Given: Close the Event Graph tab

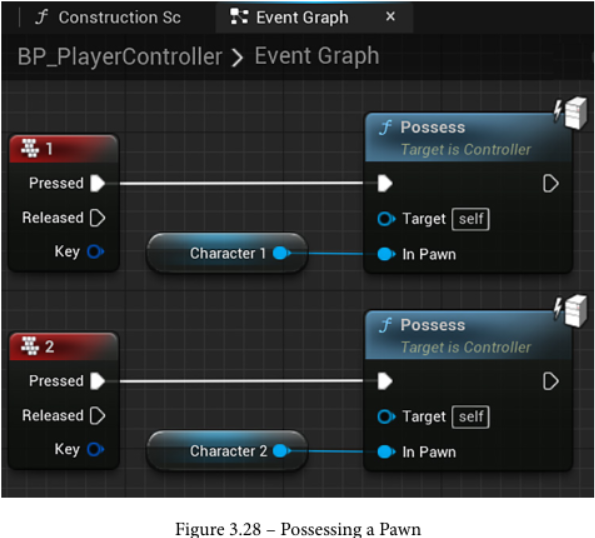Looking at the screenshot, I should pos(390,17).
